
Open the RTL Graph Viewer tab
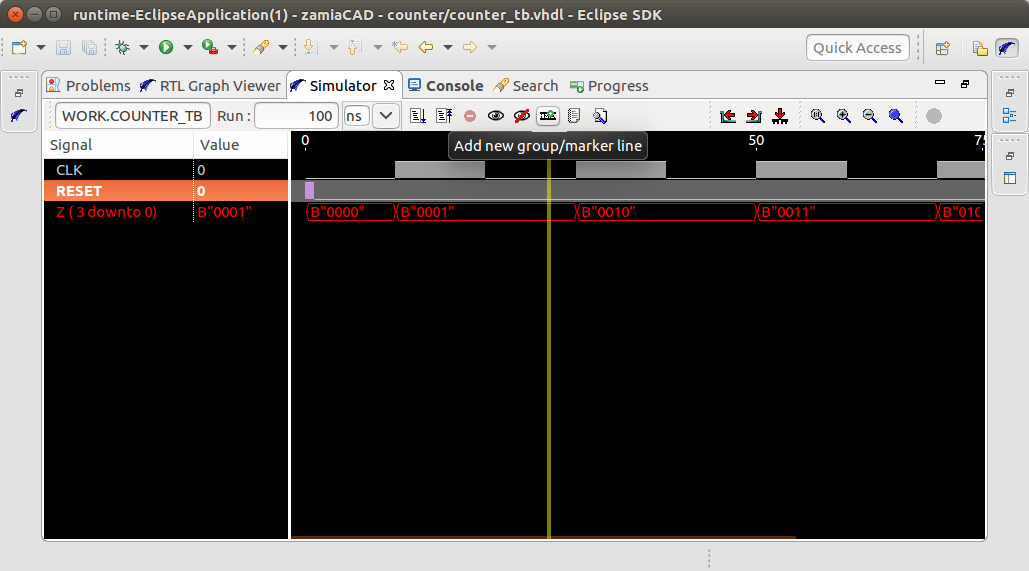pyautogui.click(x=210, y=86)
